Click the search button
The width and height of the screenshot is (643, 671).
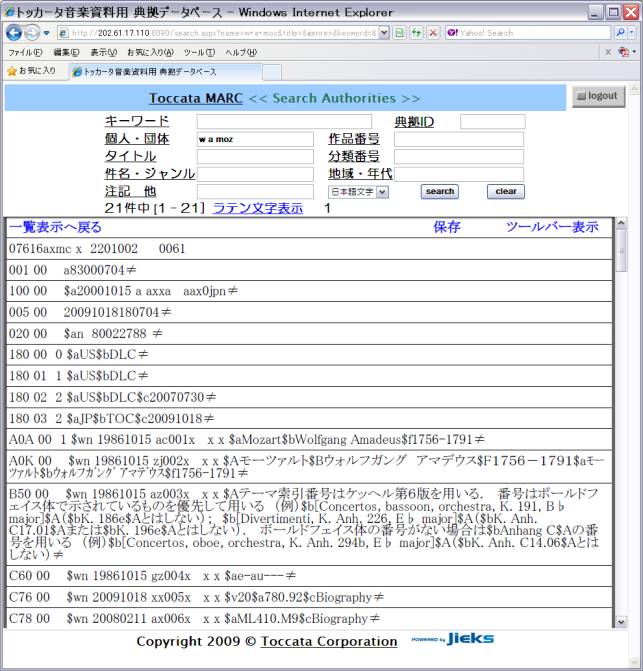point(439,191)
